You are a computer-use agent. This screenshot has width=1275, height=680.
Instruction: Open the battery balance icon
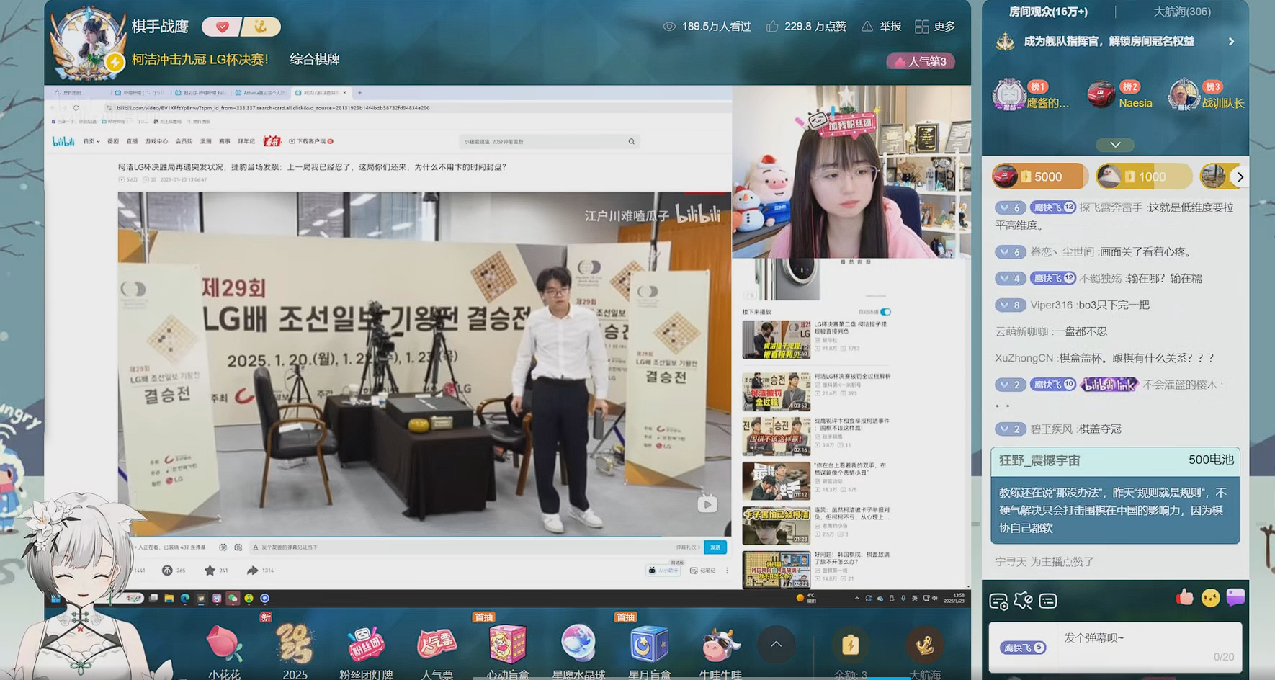click(x=851, y=645)
